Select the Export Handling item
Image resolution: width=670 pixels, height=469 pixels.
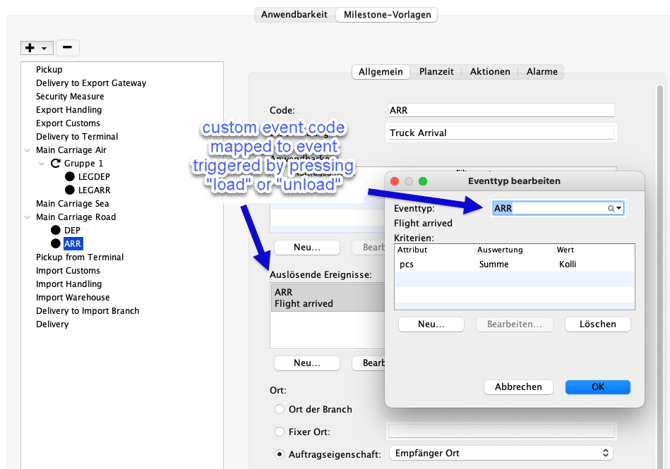(x=69, y=110)
